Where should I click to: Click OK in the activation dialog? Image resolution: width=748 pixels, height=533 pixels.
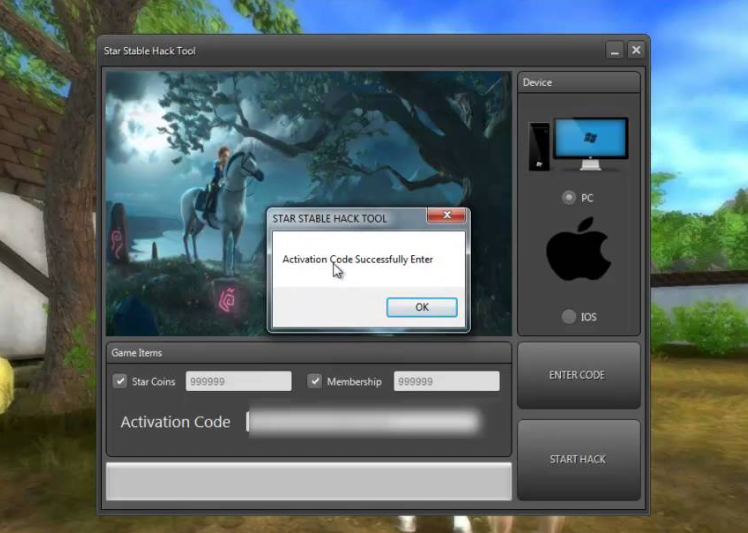[x=422, y=307]
